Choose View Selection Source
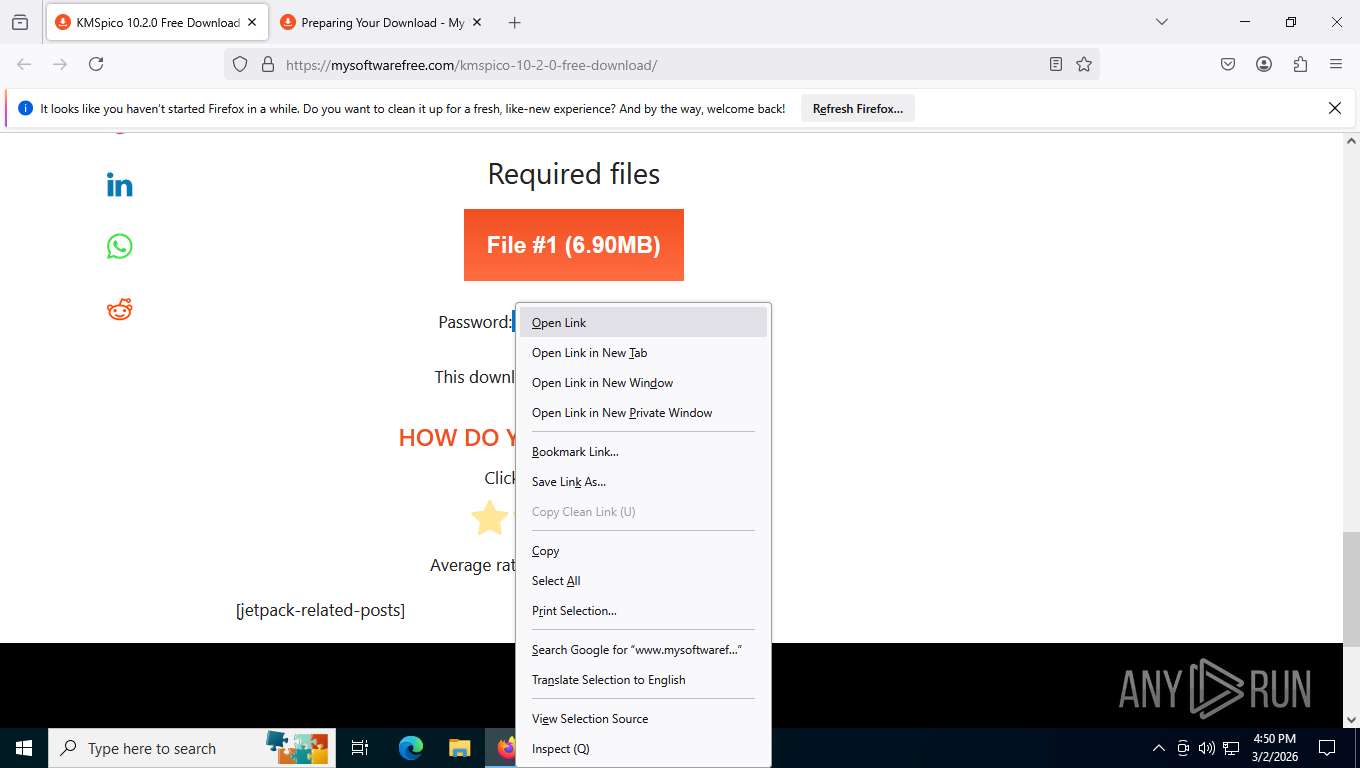Screen dimensions: 1360x768 643,718
